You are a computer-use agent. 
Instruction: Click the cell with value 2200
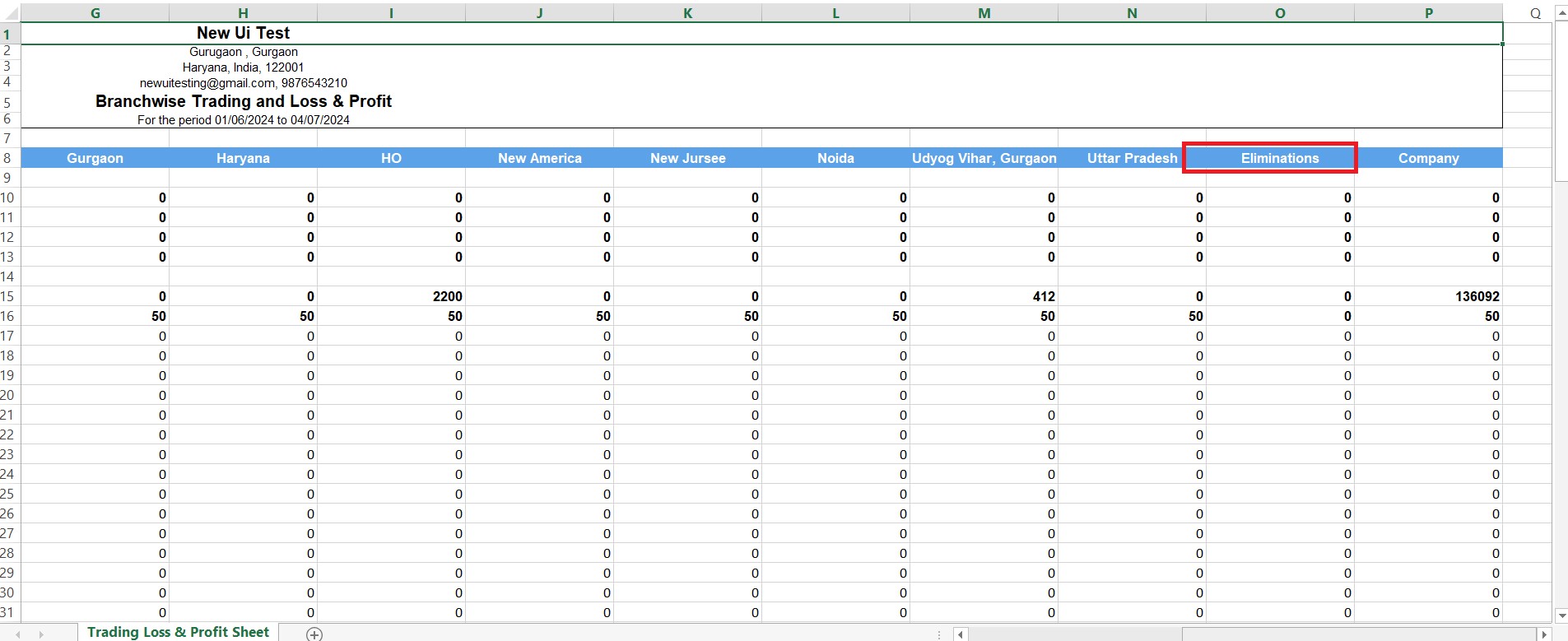tap(391, 296)
